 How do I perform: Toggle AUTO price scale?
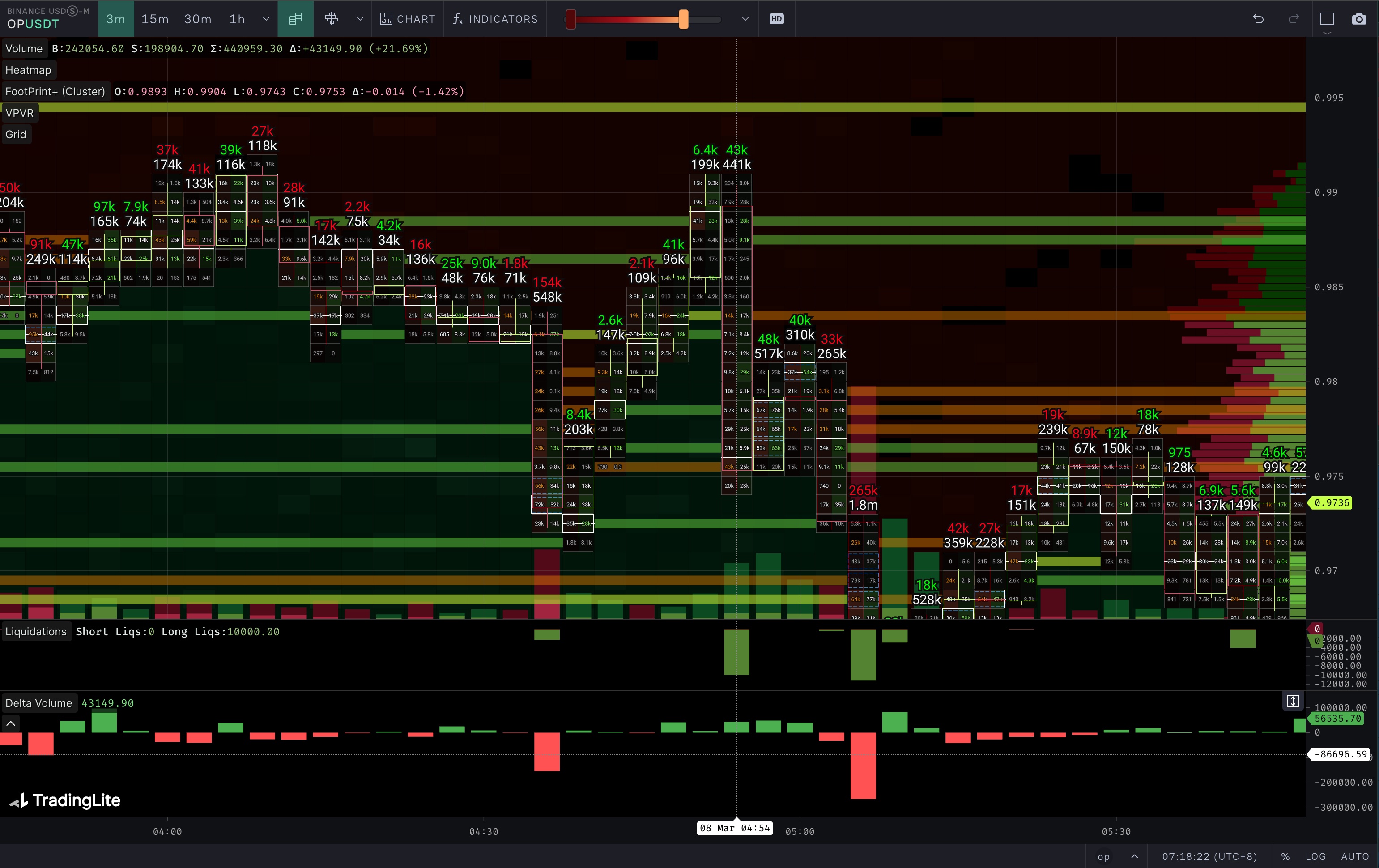click(1354, 856)
